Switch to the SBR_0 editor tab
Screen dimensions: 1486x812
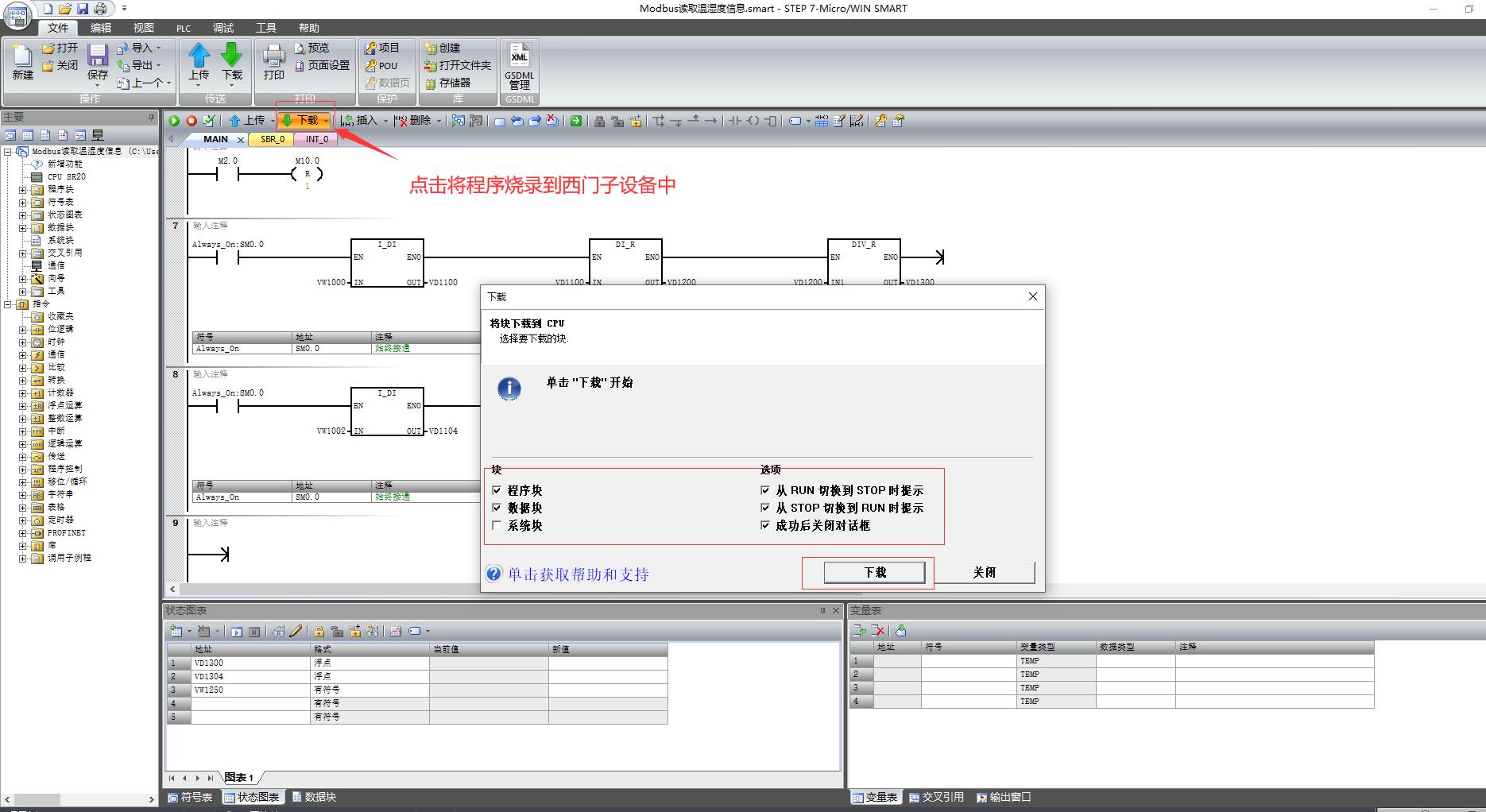click(x=272, y=139)
